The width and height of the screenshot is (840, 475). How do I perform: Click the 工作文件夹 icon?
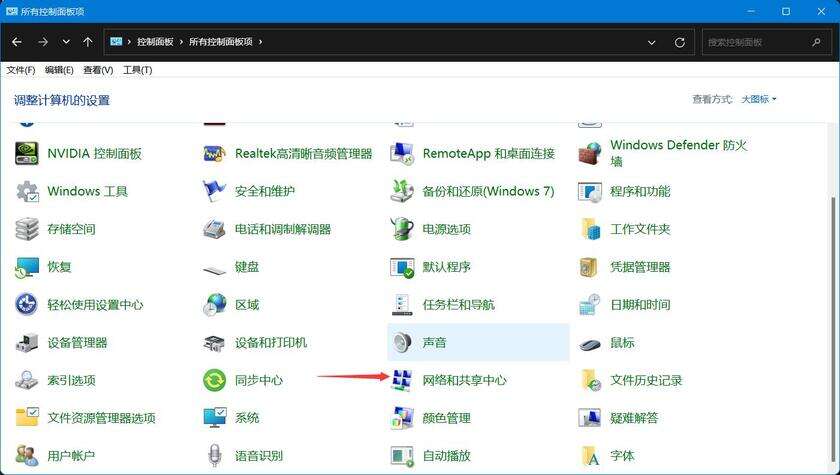pos(590,229)
